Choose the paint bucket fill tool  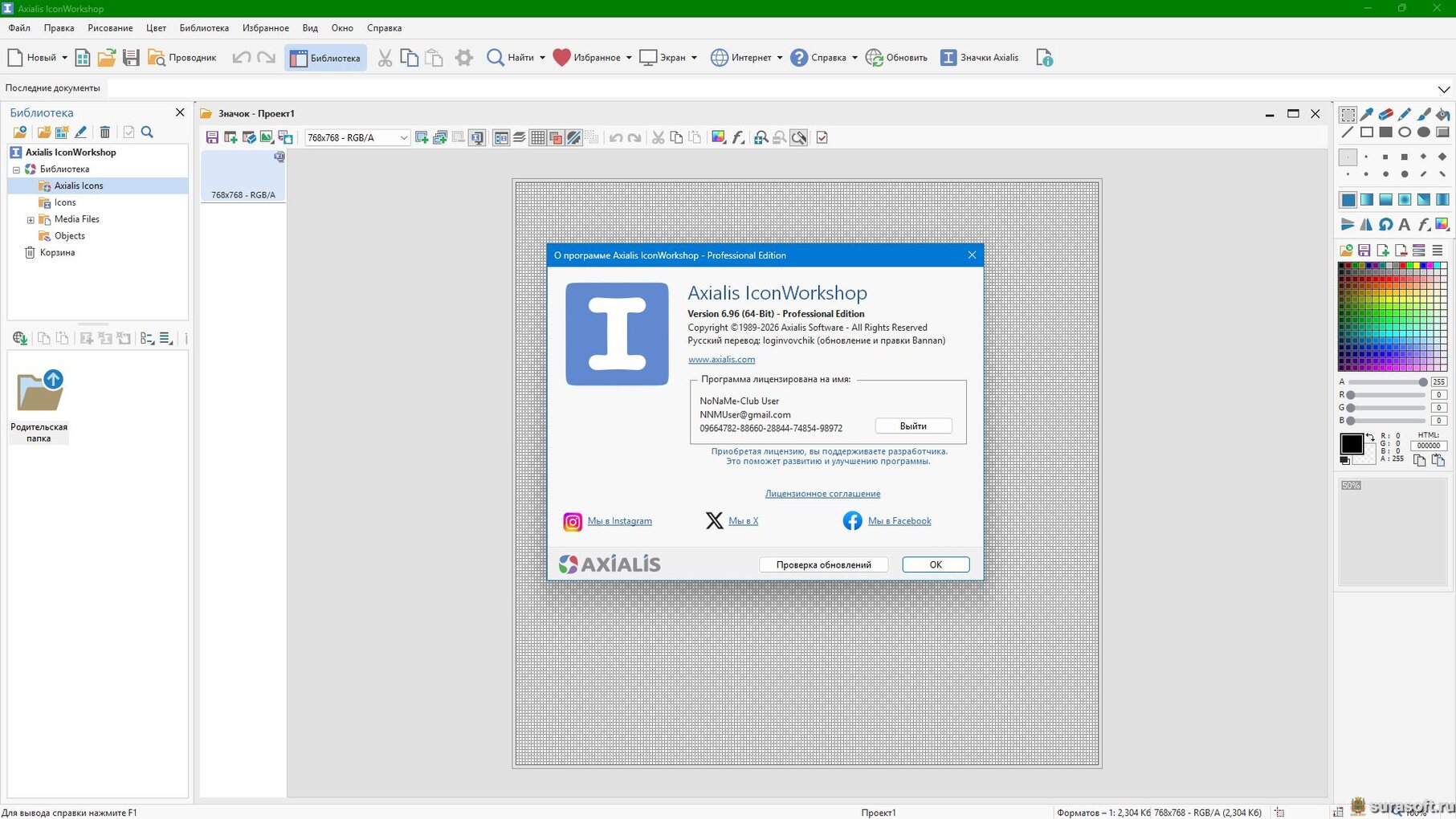(x=1442, y=114)
